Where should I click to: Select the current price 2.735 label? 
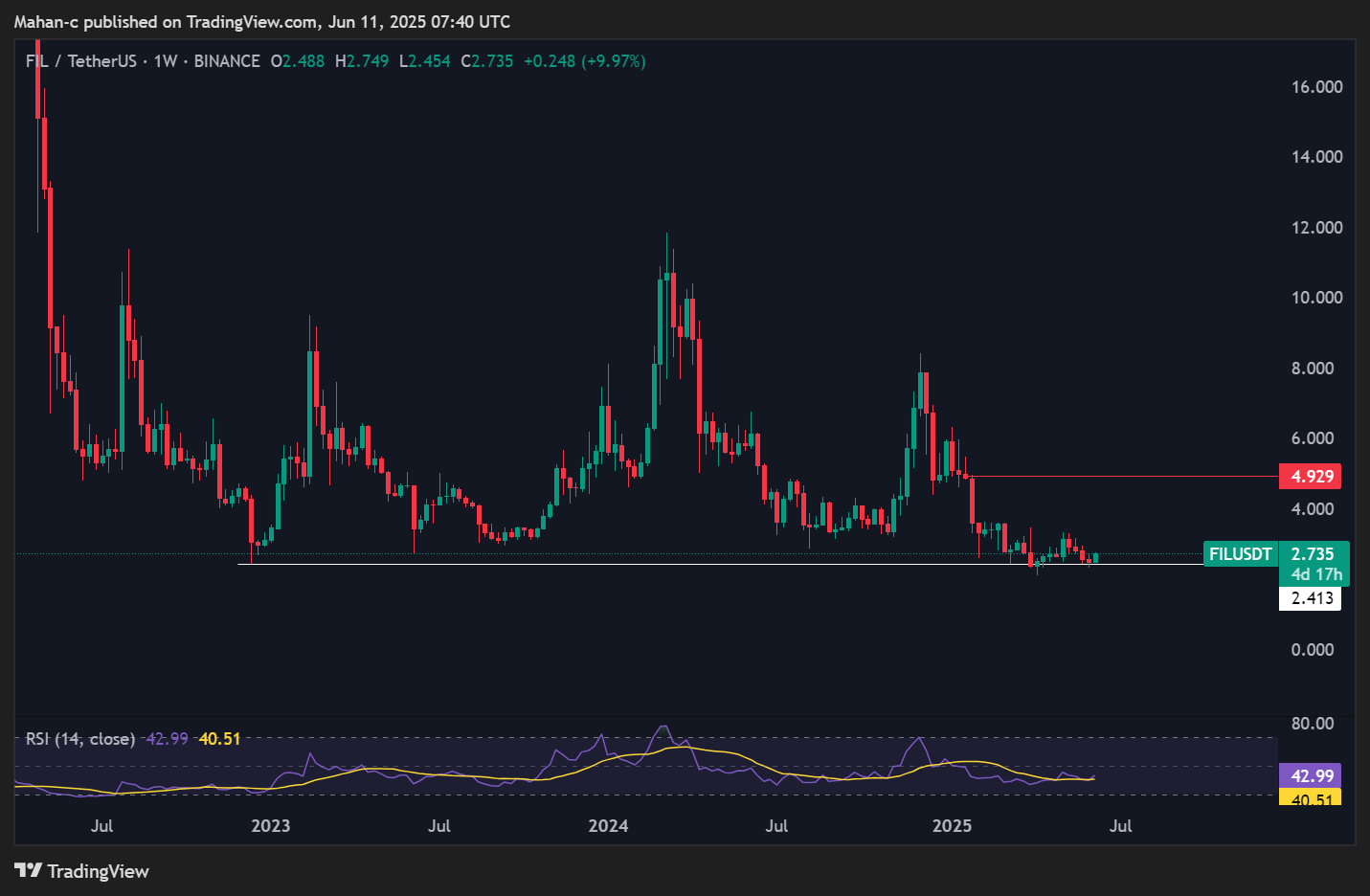pos(1313,554)
